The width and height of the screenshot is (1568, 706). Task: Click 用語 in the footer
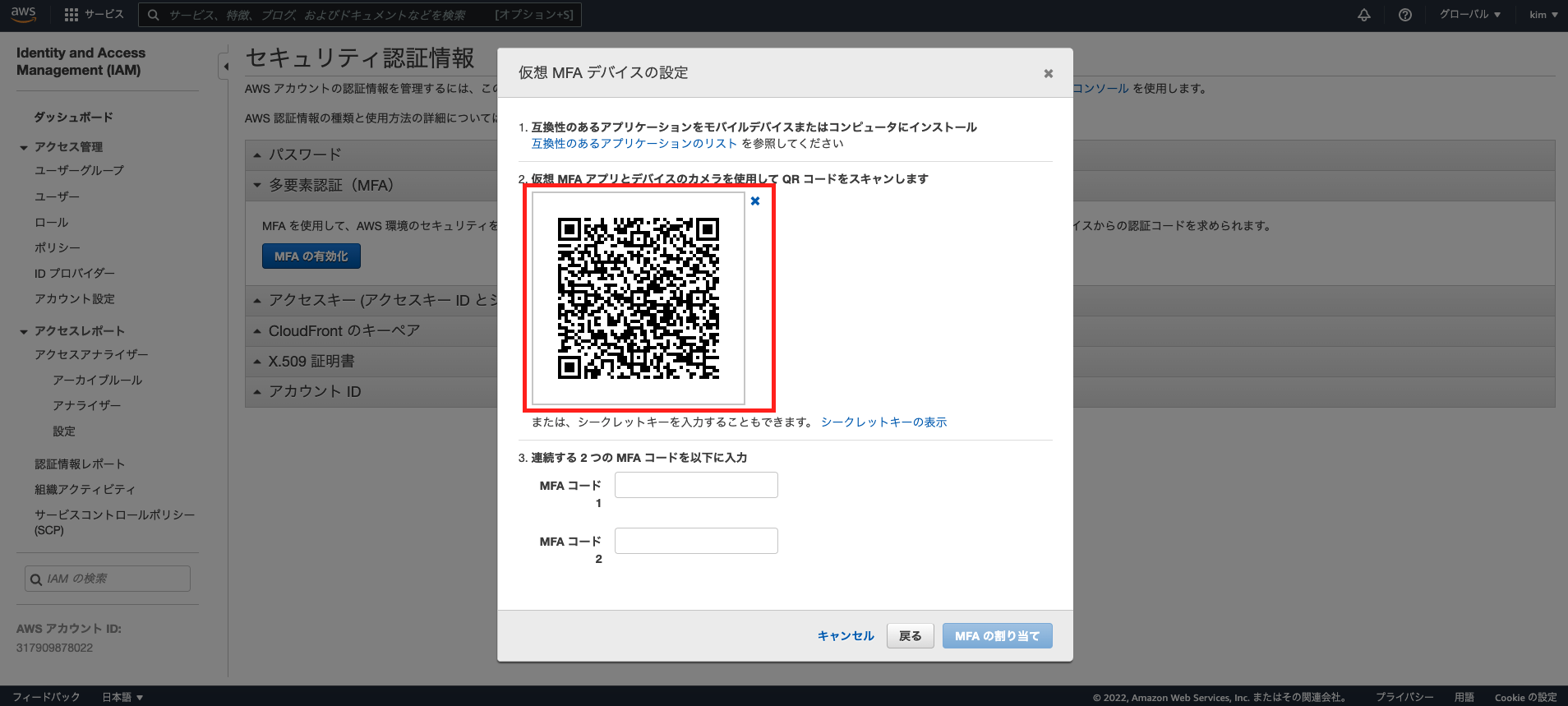pos(1464,697)
